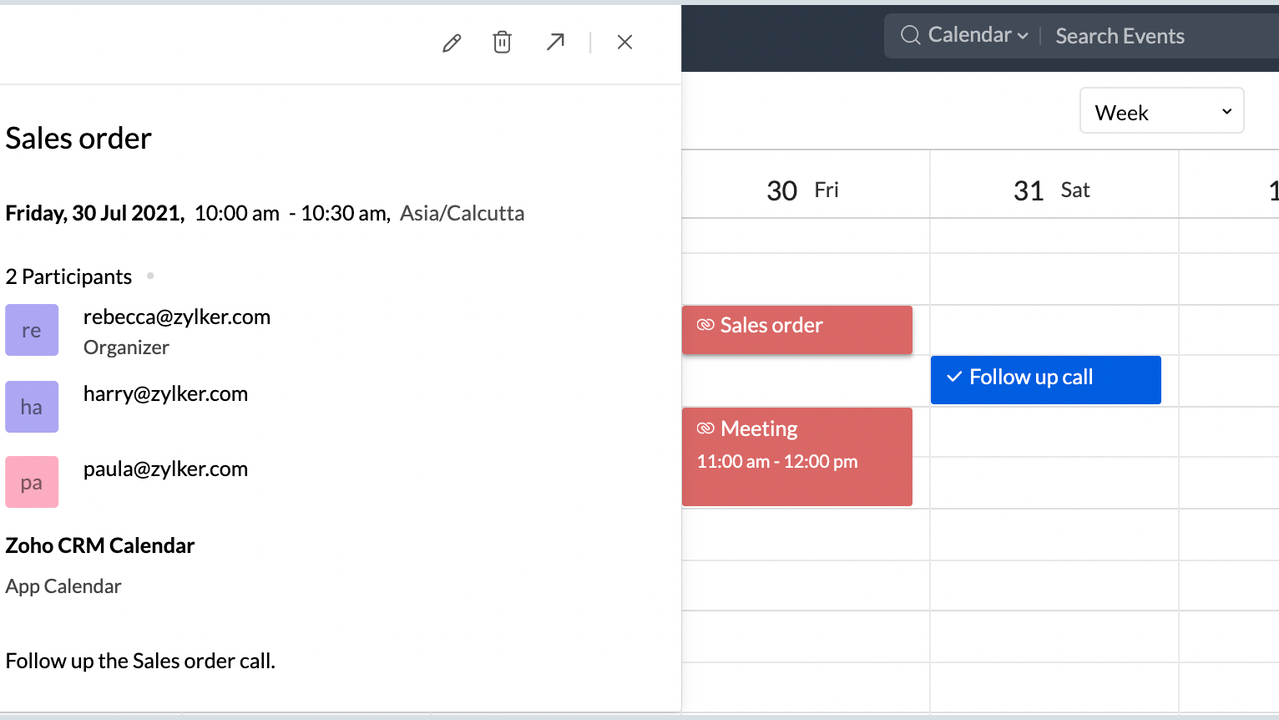Click the 're' participant avatar

(x=32, y=330)
